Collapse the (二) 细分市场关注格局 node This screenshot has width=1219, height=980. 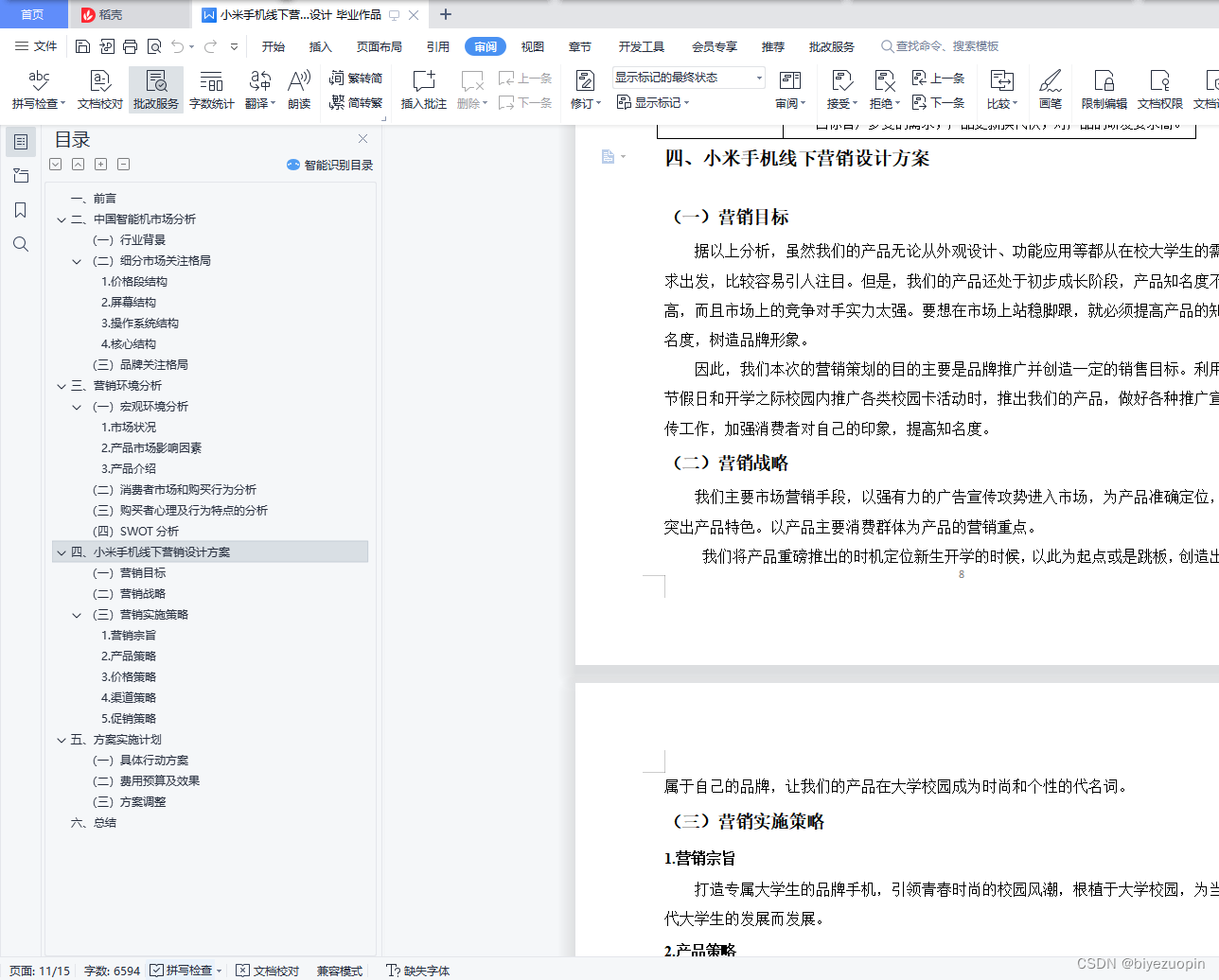pyautogui.click(x=78, y=261)
